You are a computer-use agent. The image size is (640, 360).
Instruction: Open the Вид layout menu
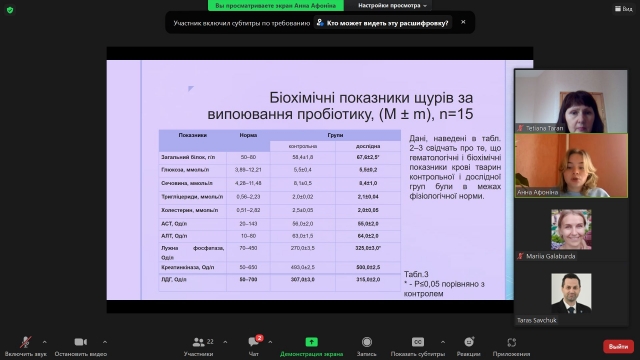pos(624,9)
